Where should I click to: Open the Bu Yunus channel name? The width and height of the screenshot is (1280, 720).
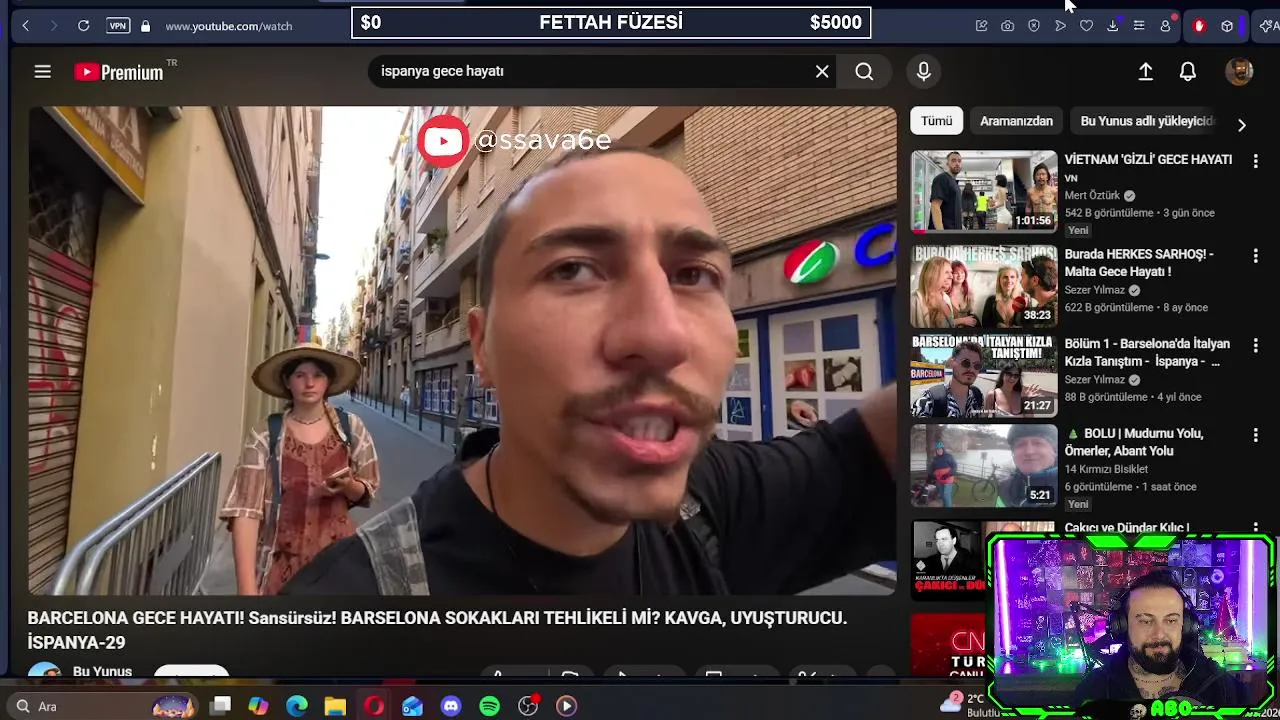(102, 671)
